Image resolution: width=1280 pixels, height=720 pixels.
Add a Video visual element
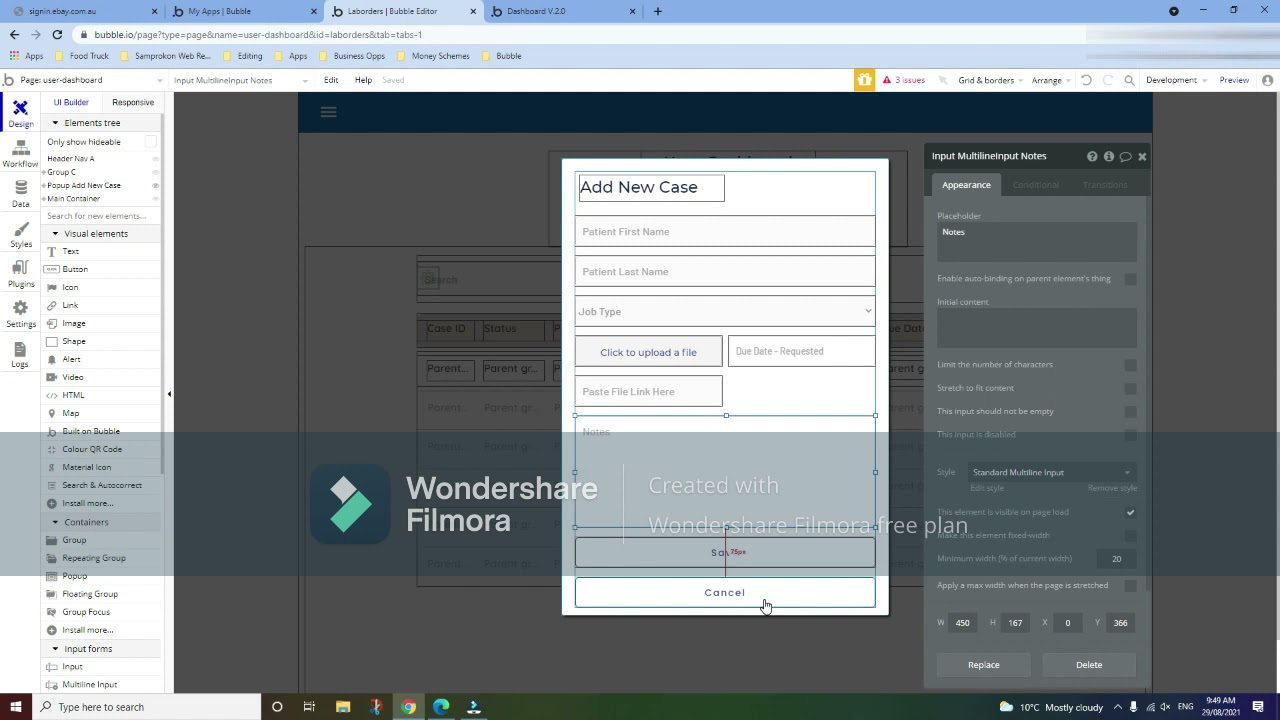(x=72, y=377)
